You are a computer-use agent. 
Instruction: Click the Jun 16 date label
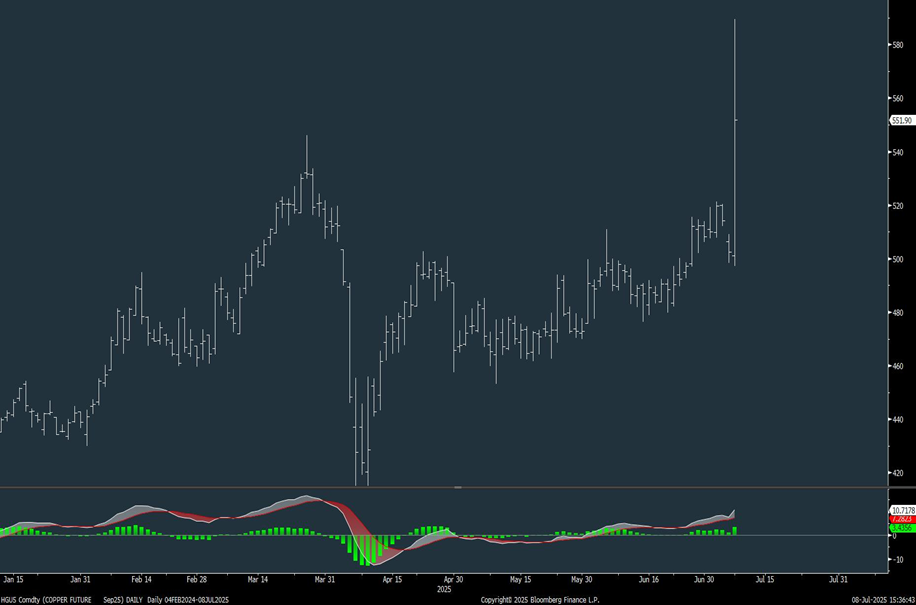tap(649, 580)
